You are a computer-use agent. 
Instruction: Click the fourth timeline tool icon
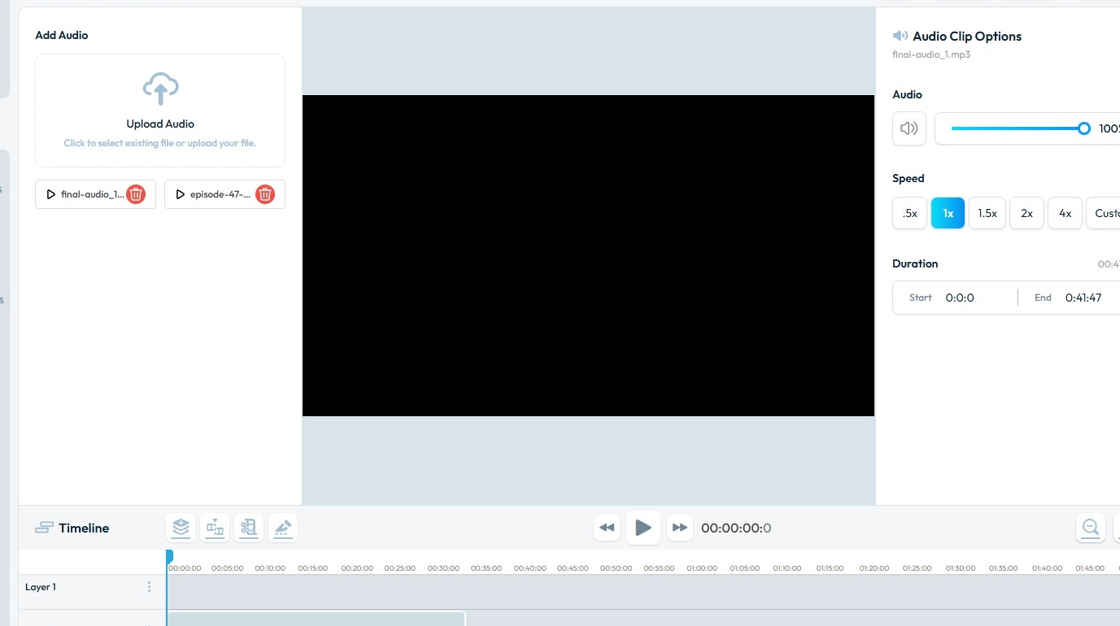tap(283, 528)
